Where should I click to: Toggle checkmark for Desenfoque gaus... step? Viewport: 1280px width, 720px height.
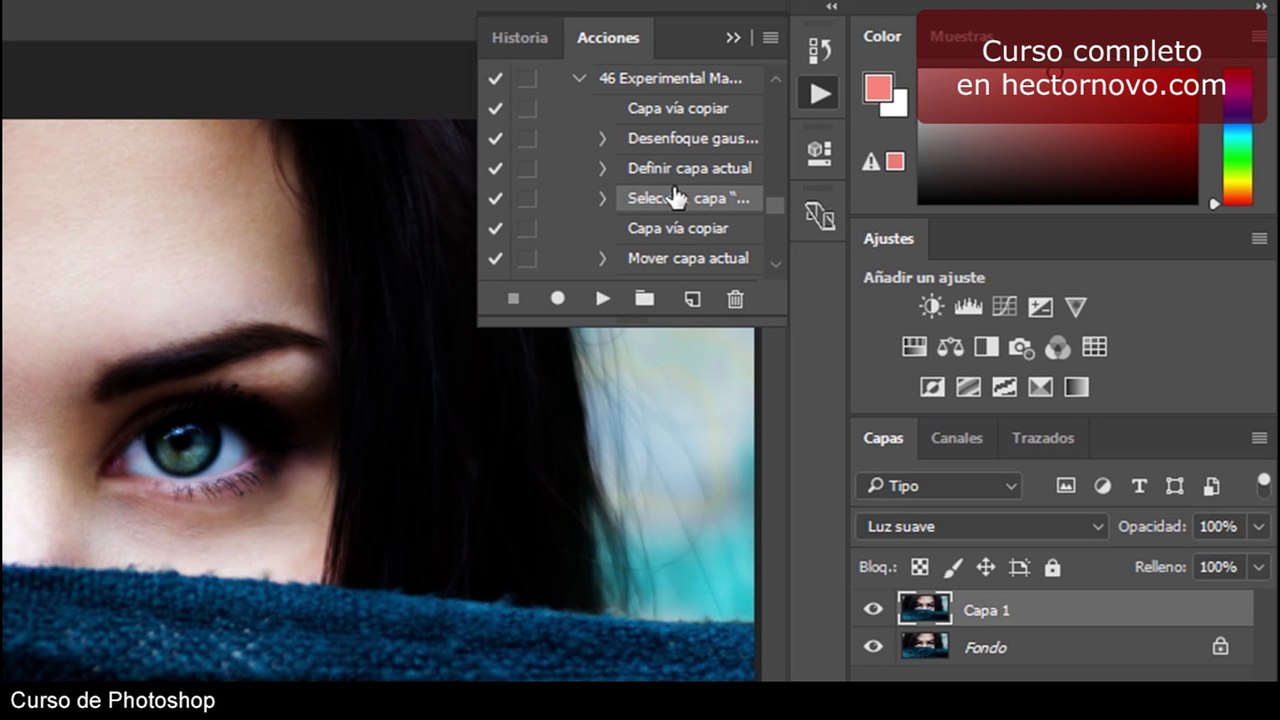pos(495,138)
